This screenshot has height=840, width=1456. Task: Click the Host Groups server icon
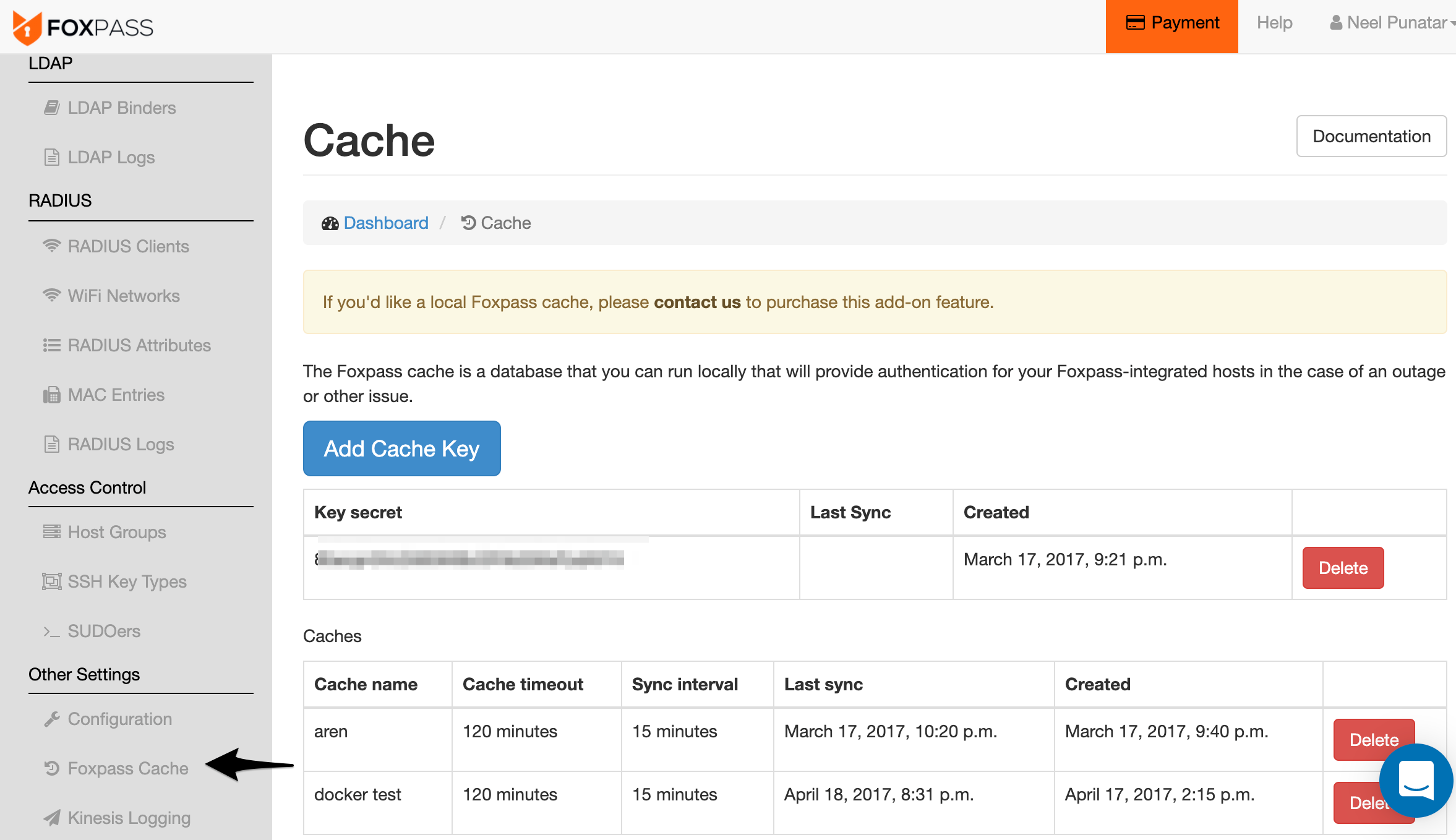(x=52, y=532)
